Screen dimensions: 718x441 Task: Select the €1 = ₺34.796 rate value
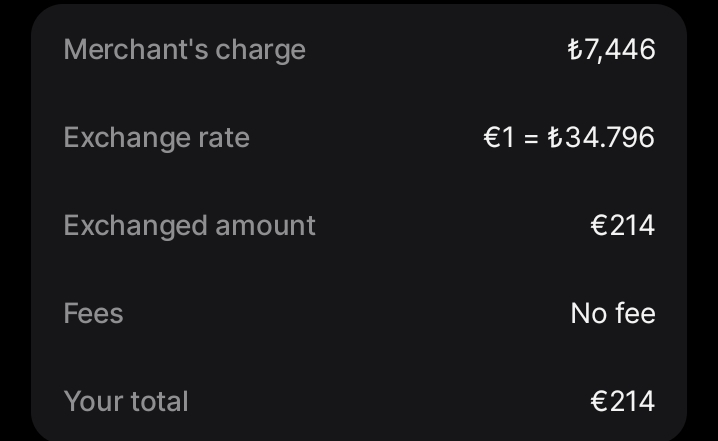569,137
